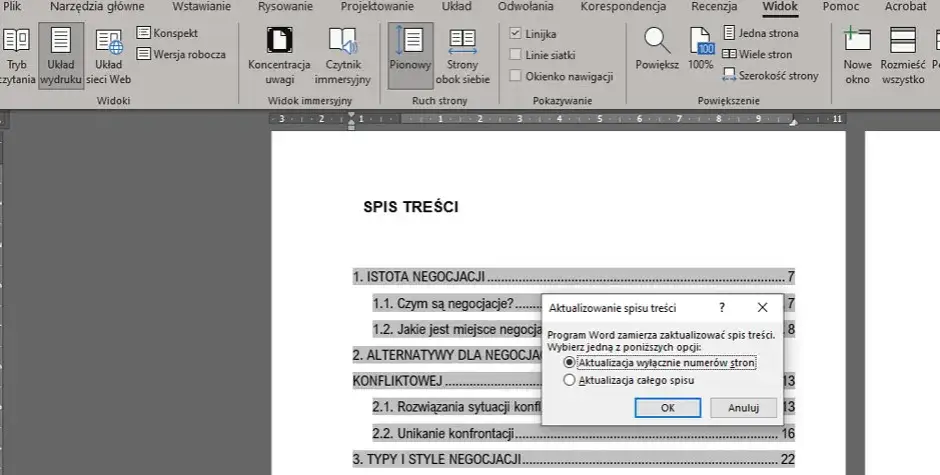The image size is (940, 475).
Task: Switch to Rysowanie tab
Action: point(285,7)
